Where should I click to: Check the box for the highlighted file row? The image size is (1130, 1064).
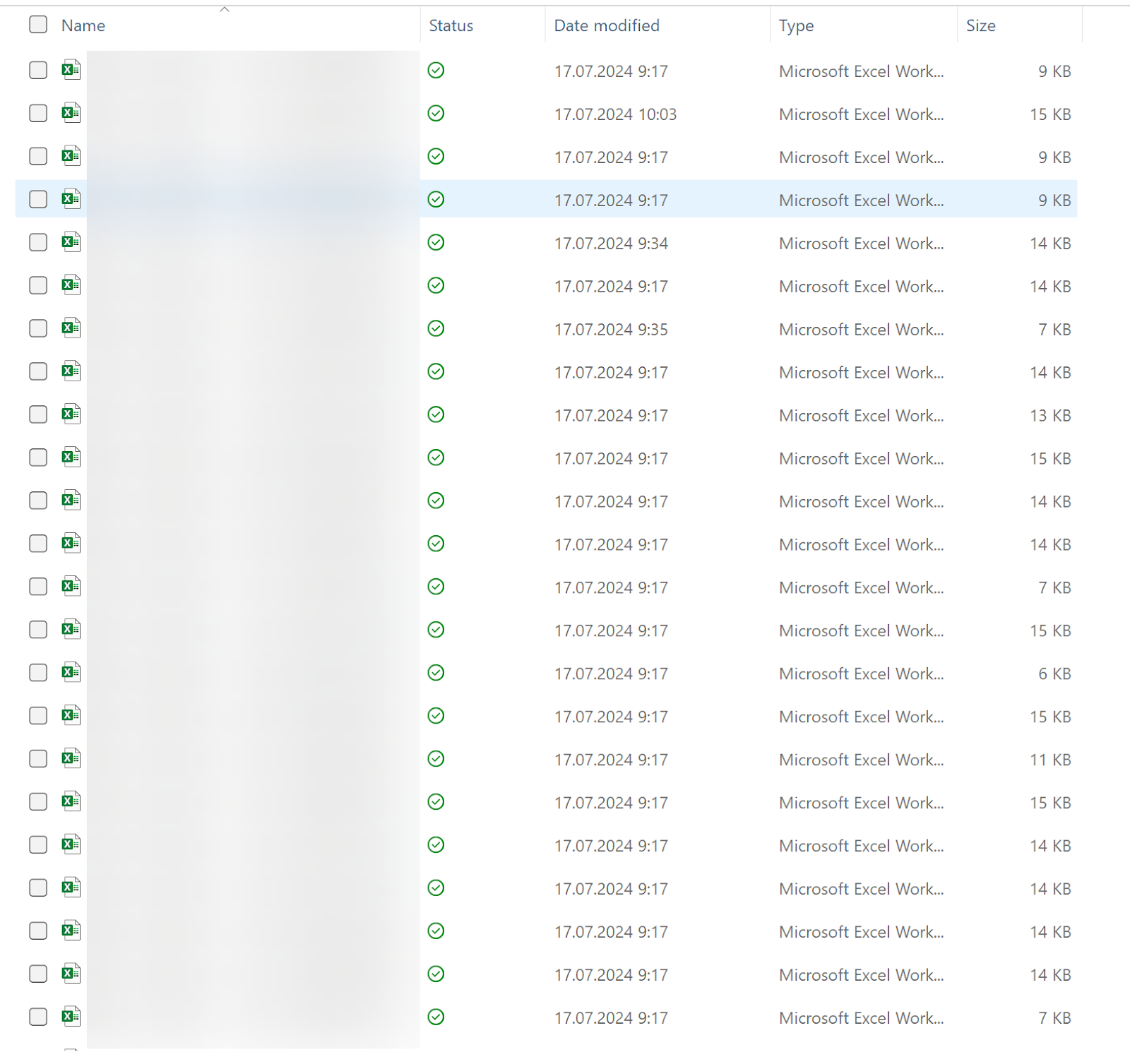(38, 199)
